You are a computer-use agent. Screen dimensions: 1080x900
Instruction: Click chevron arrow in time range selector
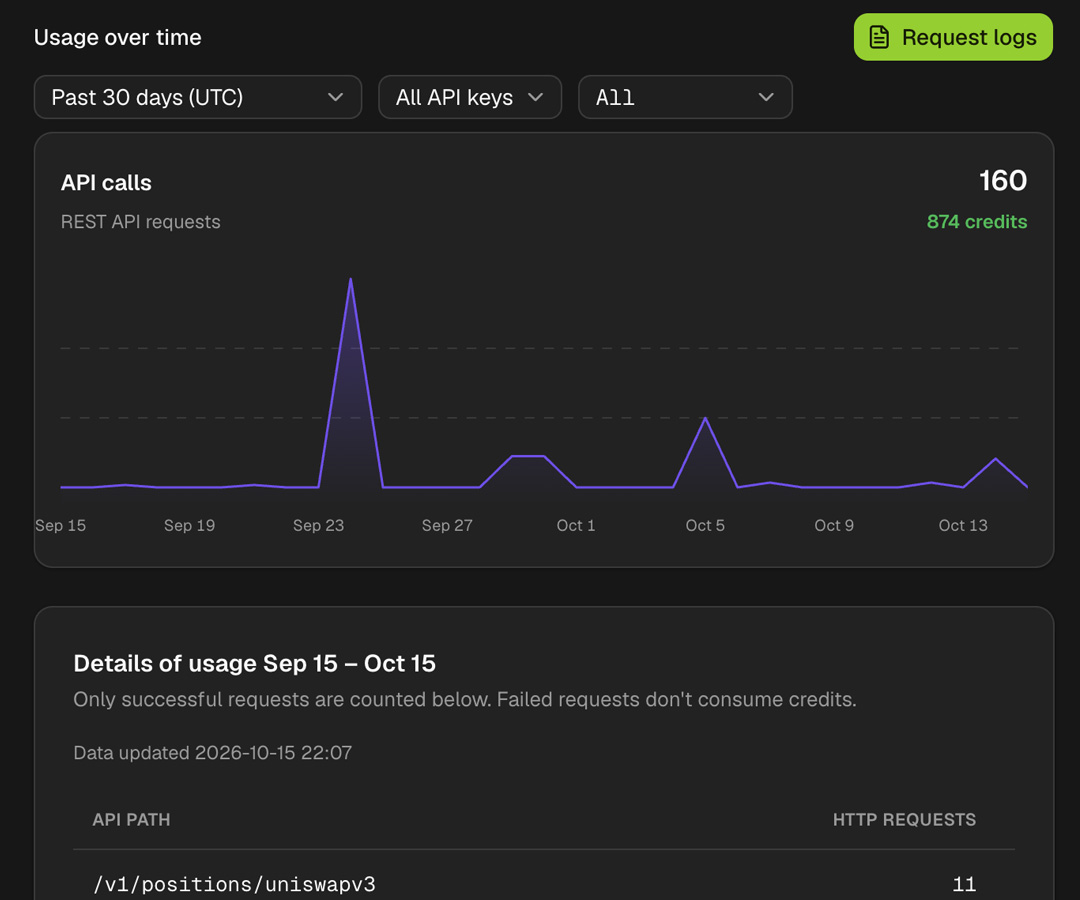click(335, 97)
